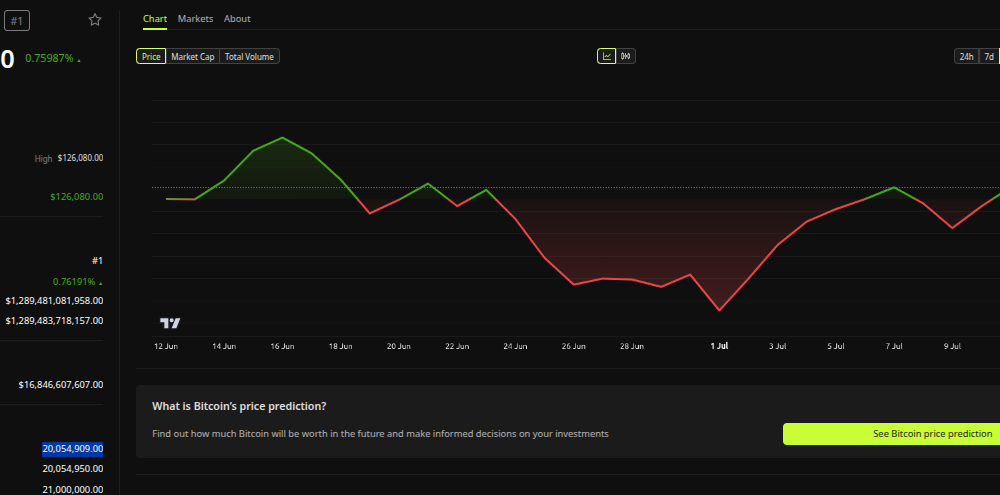This screenshot has height=495, width=1000.
Task: Open the Markets tab
Action: click(196, 18)
